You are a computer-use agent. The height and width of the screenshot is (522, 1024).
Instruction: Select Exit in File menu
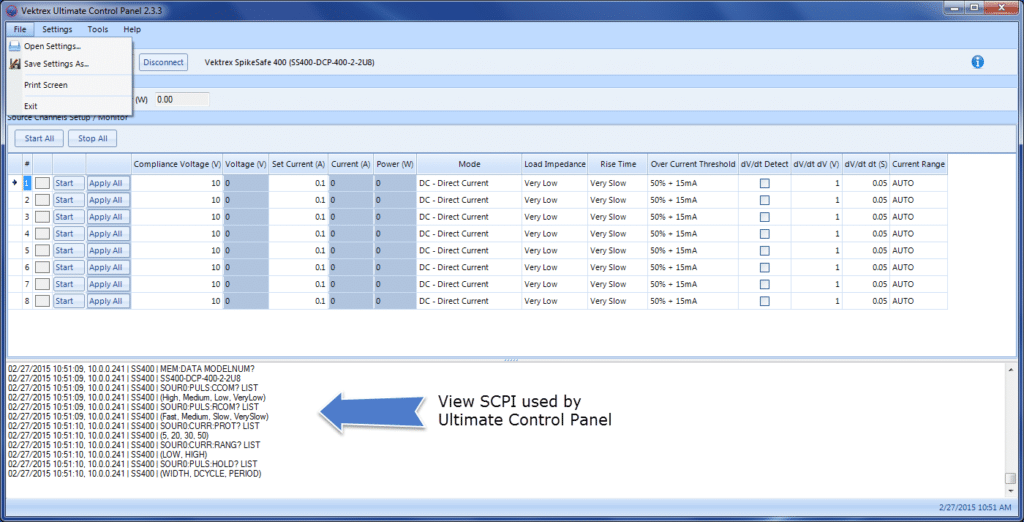69,106
